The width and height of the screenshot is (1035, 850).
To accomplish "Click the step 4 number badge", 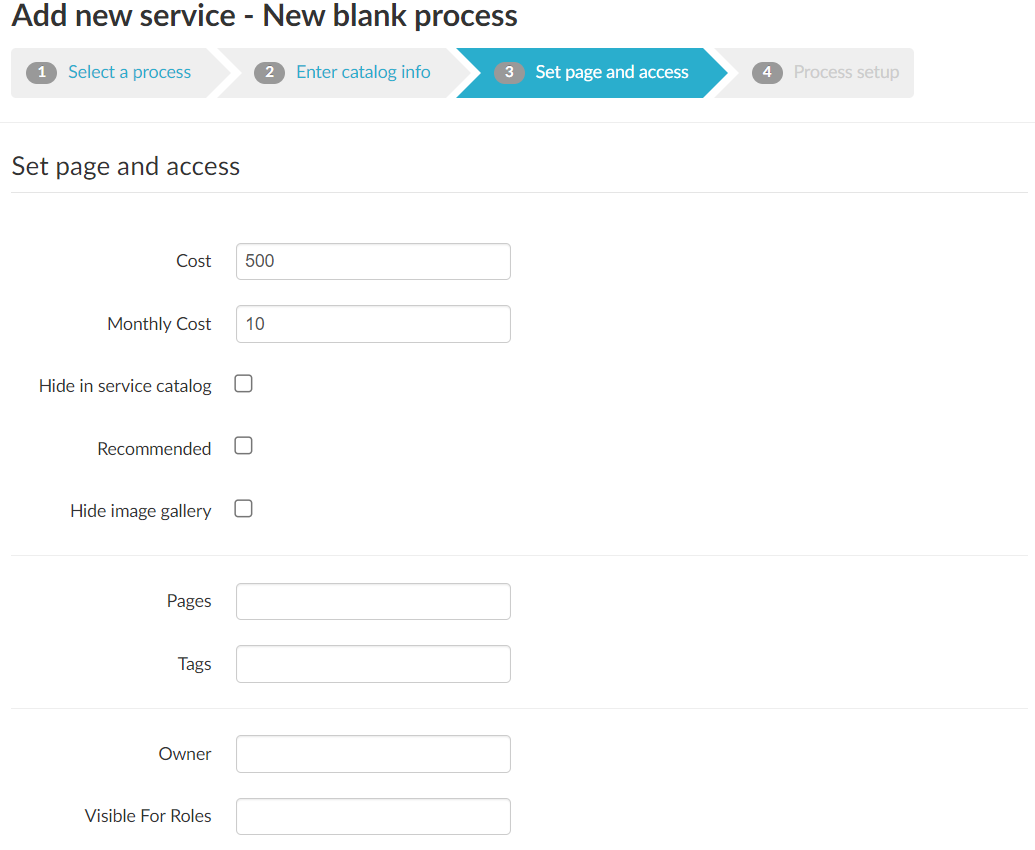I will (x=767, y=73).
